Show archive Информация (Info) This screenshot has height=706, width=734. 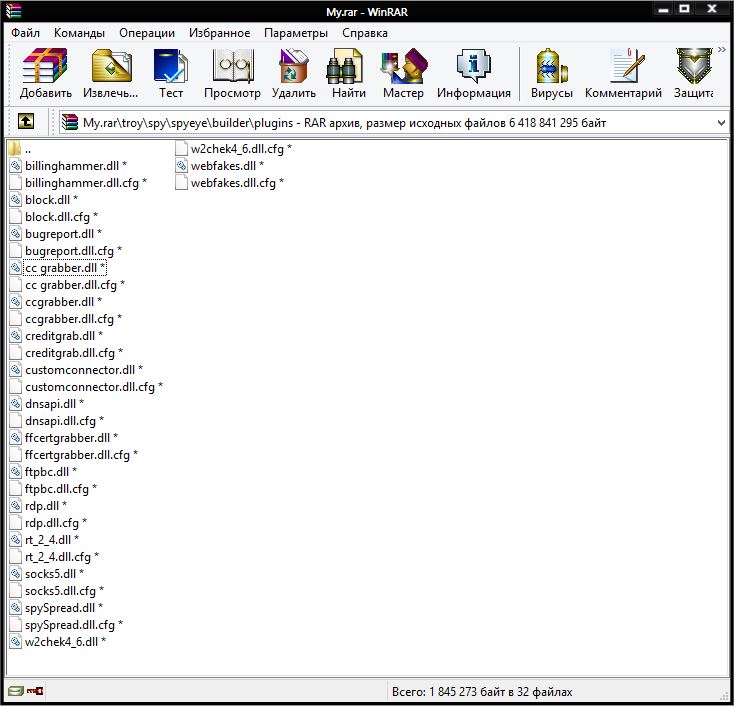coord(474,73)
